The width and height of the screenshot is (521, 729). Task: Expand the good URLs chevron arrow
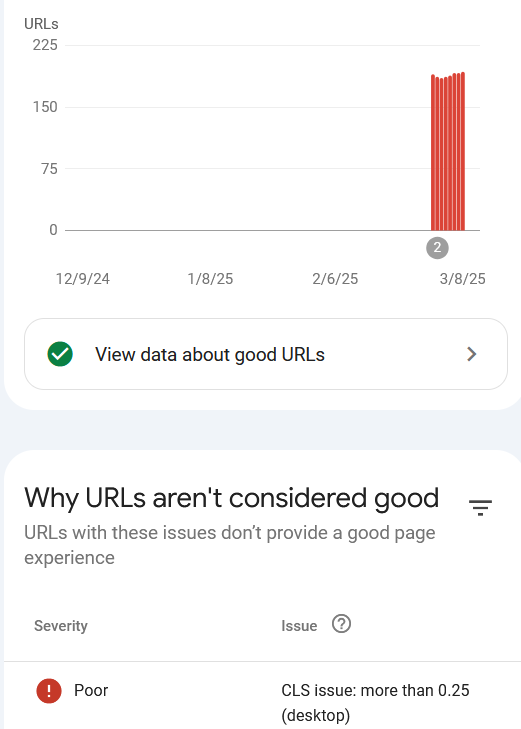click(x=472, y=354)
